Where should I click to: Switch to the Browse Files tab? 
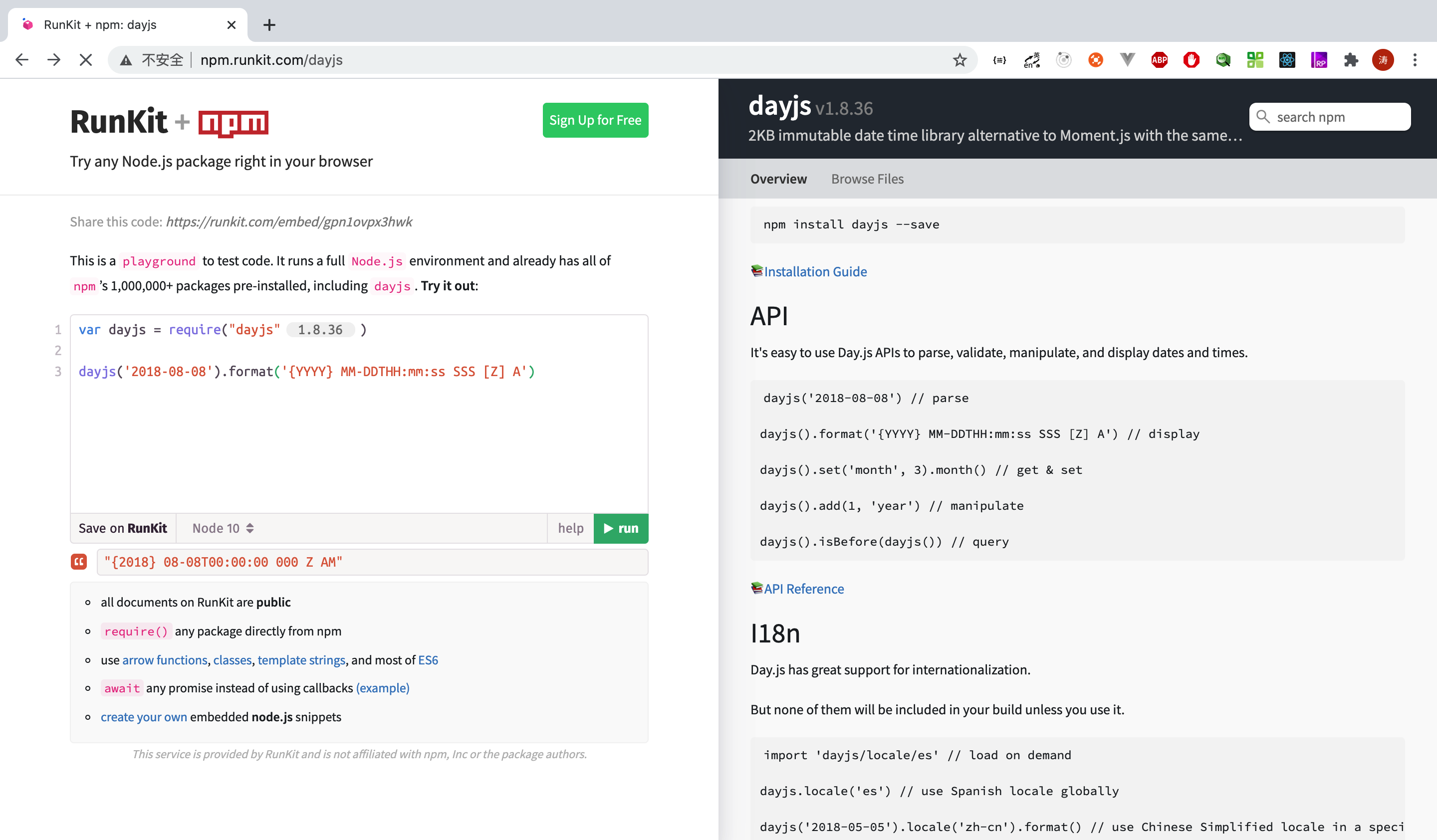click(867, 179)
